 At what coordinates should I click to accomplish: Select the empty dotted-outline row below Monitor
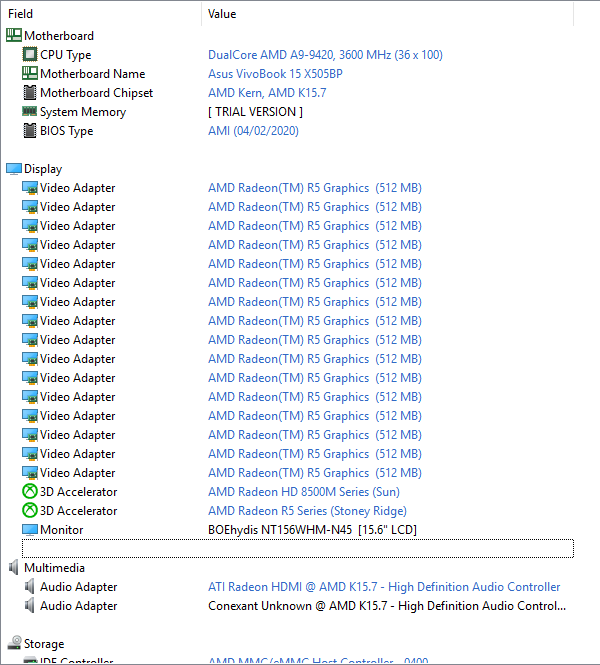point(298,548)
